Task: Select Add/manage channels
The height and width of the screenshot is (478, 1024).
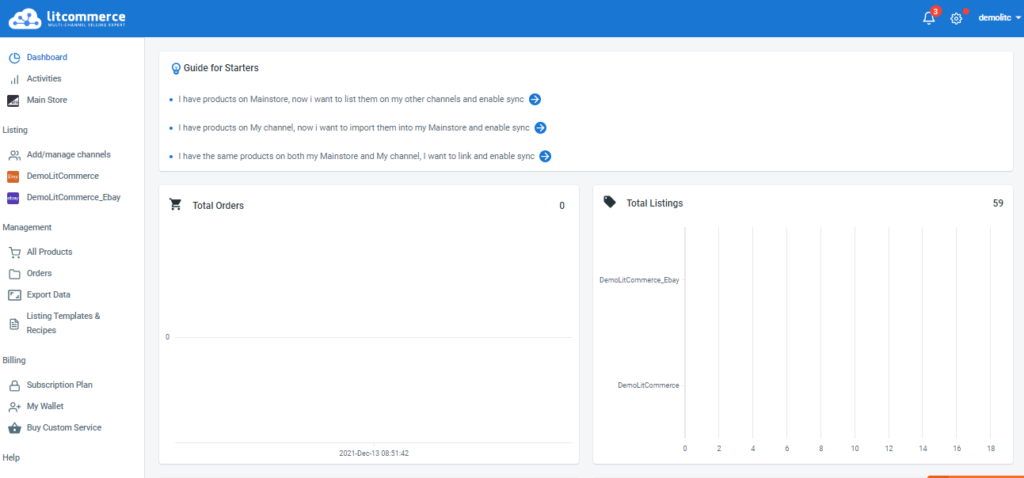Action: [x=68, y=155]
